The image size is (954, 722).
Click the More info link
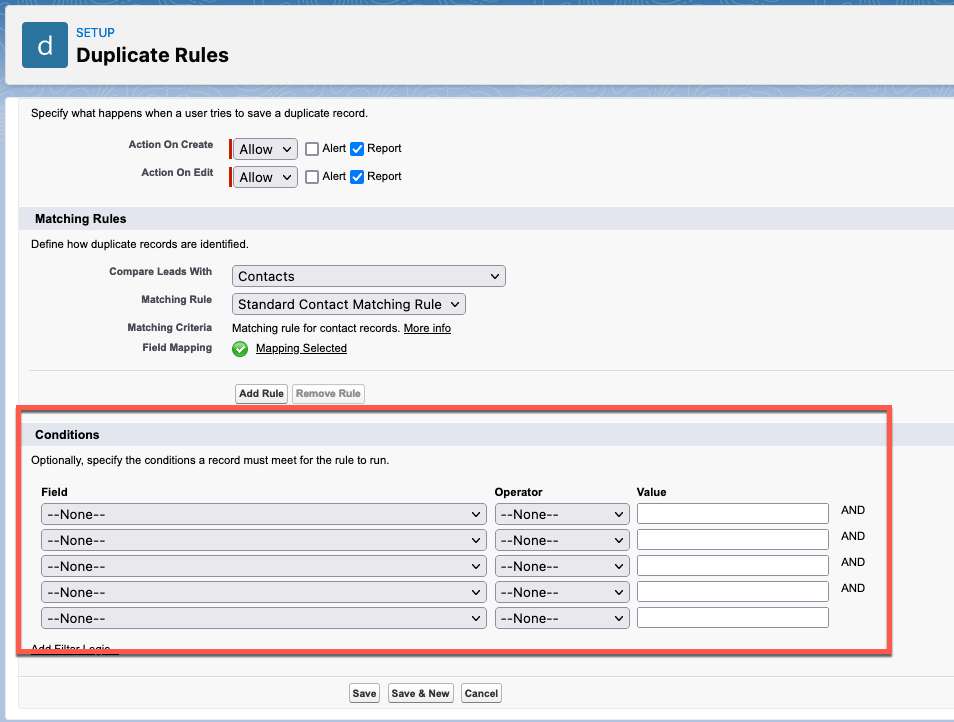coord(427,328)
